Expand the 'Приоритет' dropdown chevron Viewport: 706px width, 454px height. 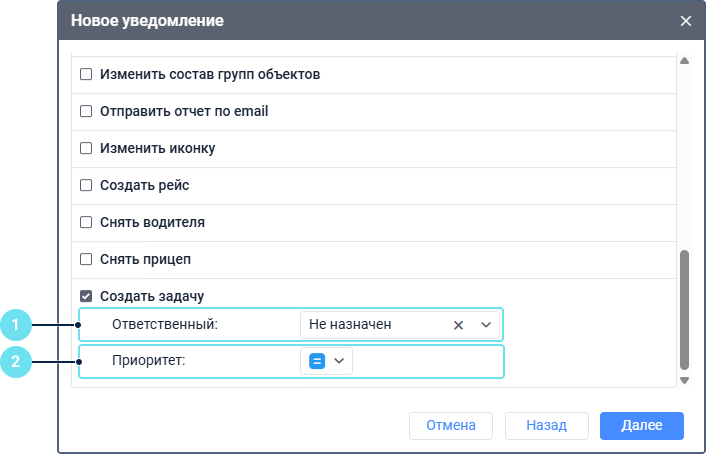(x=339, y=362)
